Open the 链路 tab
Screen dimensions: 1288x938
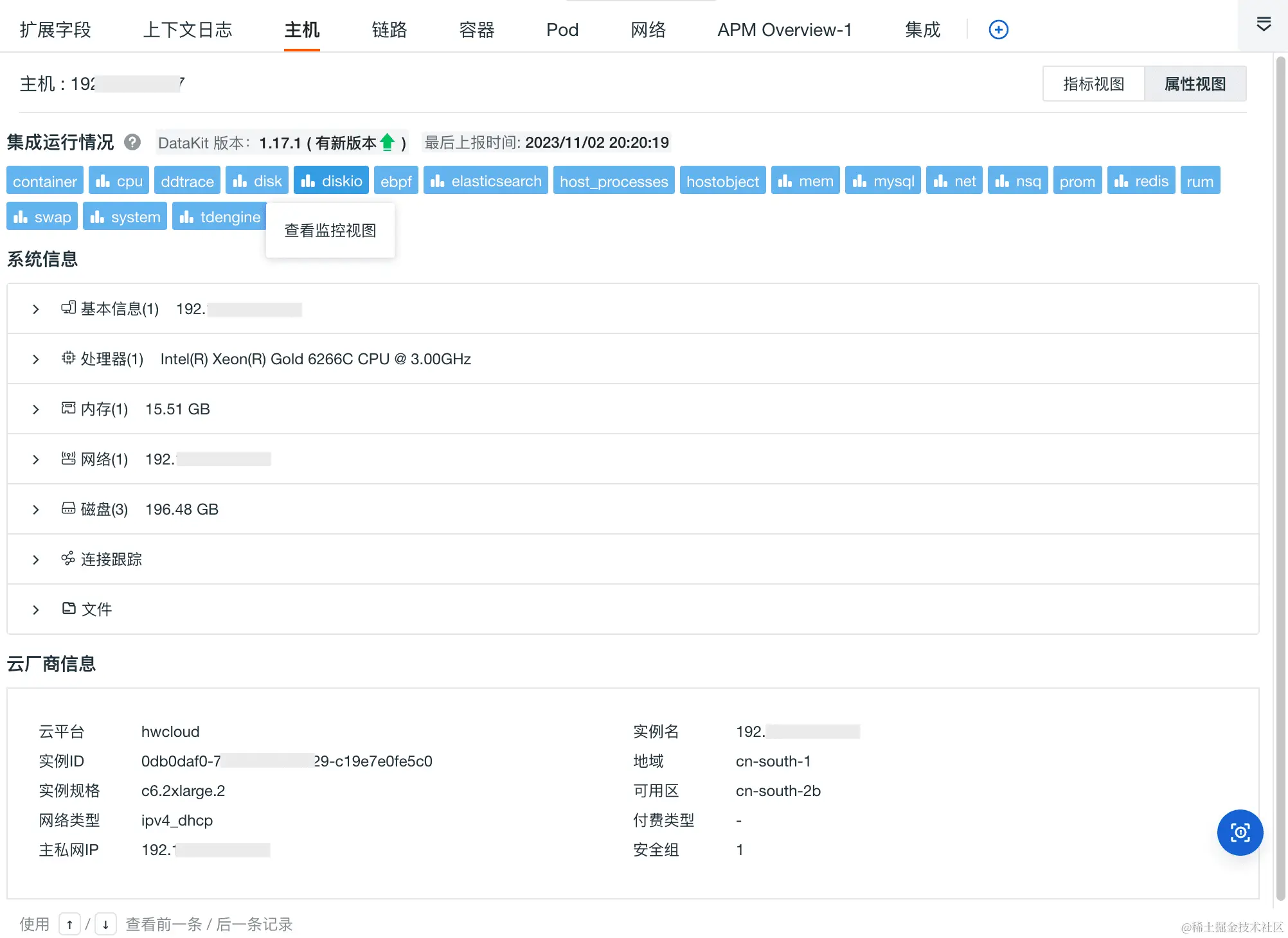pos(389,30)
